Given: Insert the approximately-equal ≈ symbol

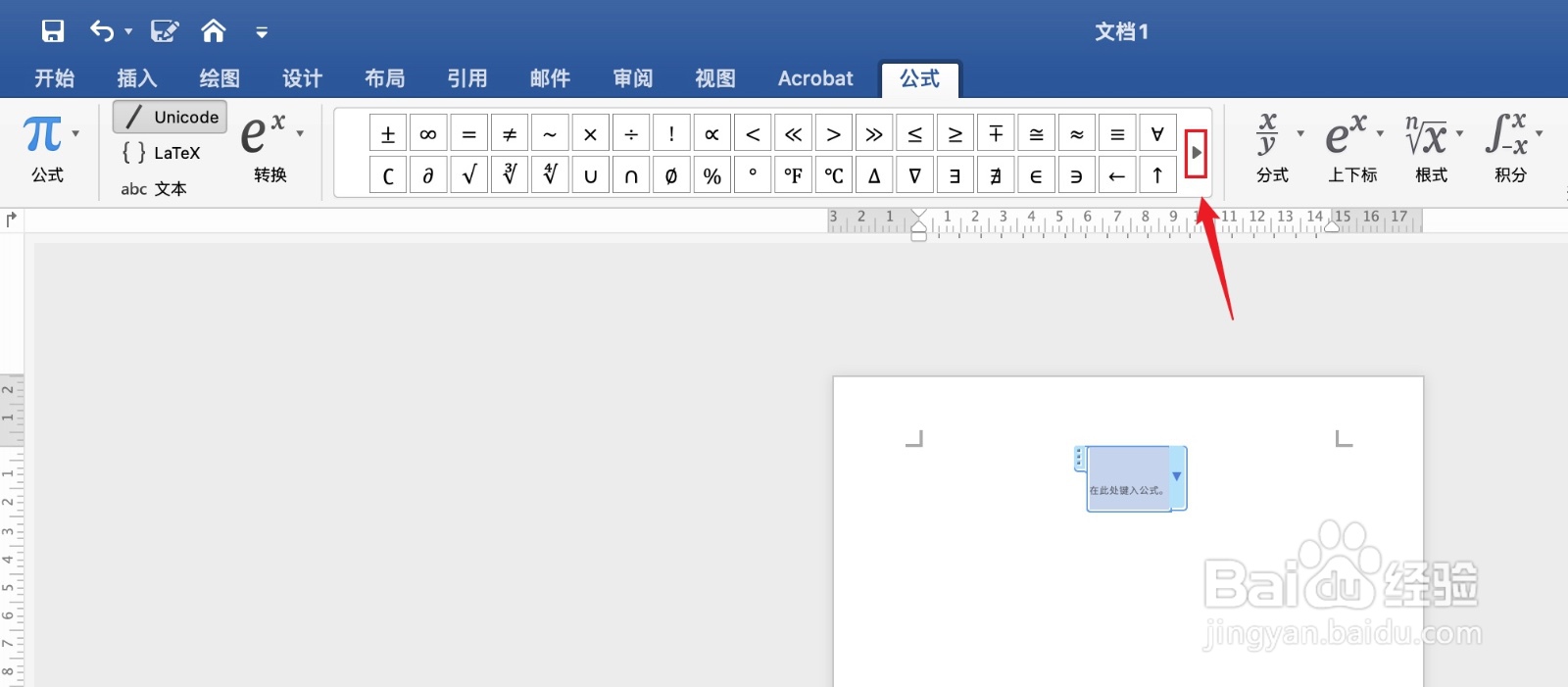Looking at the screenshot, I should point(1077,134).
